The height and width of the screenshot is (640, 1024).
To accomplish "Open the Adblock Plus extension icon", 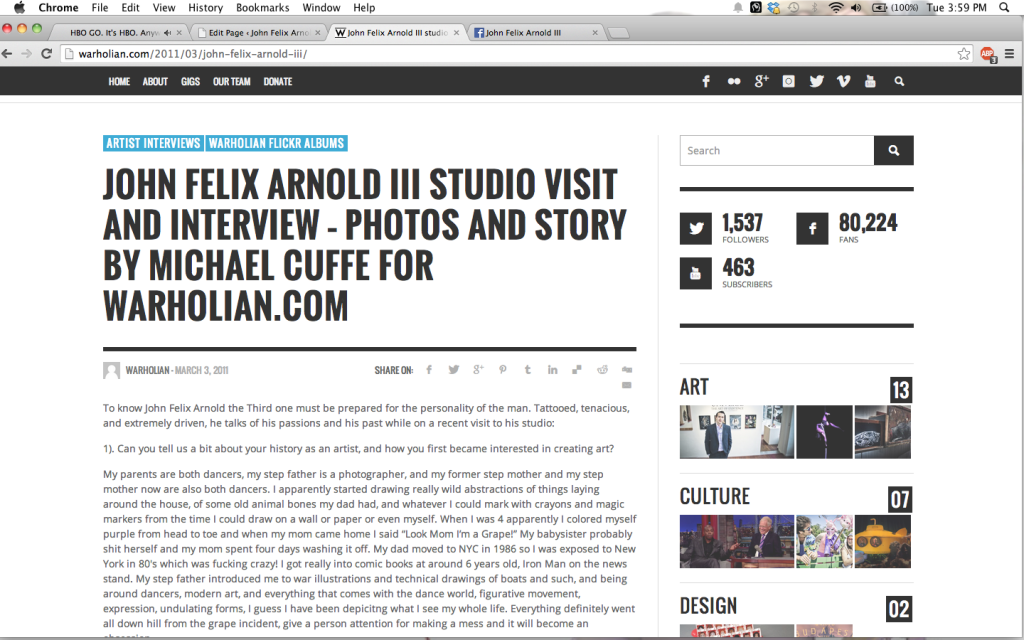I will tap(988, 54).
